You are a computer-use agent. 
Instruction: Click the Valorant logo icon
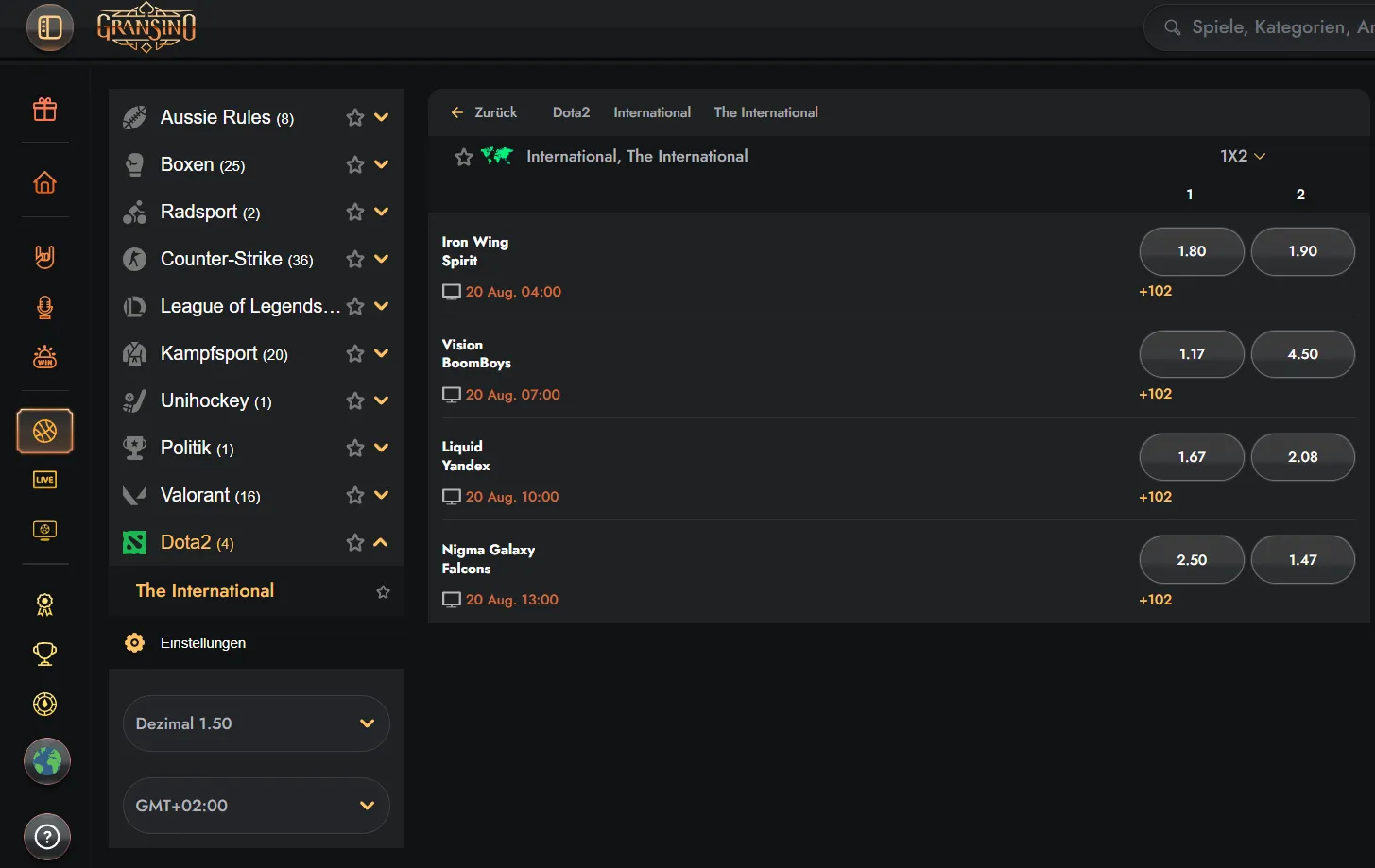point(135,495)
